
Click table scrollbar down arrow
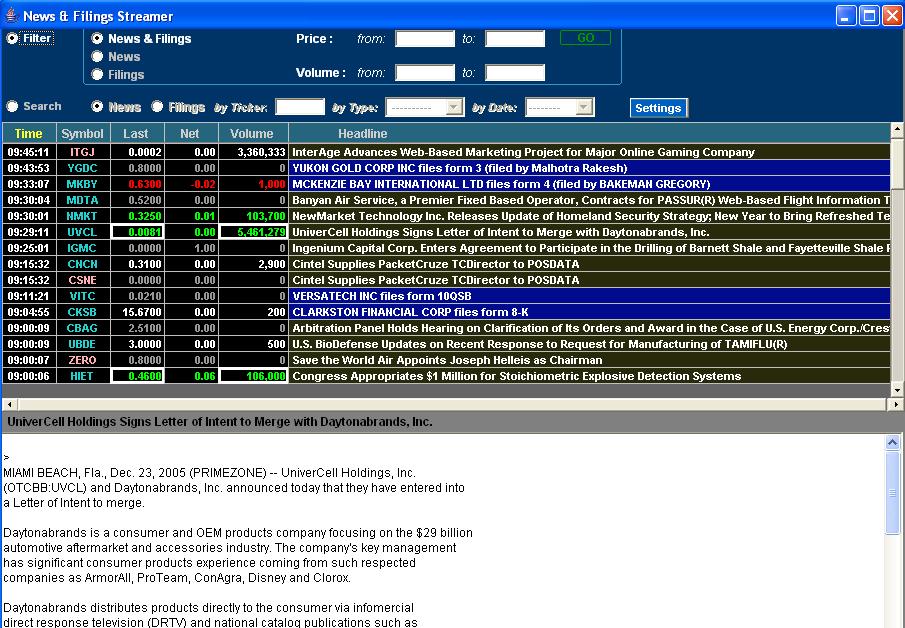tap(897, 390)
